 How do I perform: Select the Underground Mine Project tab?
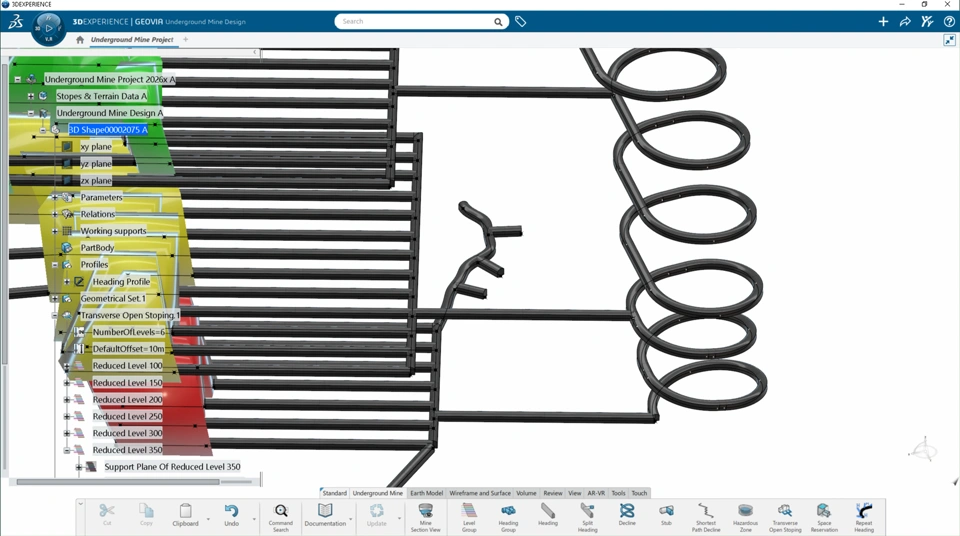click(132, 40)
